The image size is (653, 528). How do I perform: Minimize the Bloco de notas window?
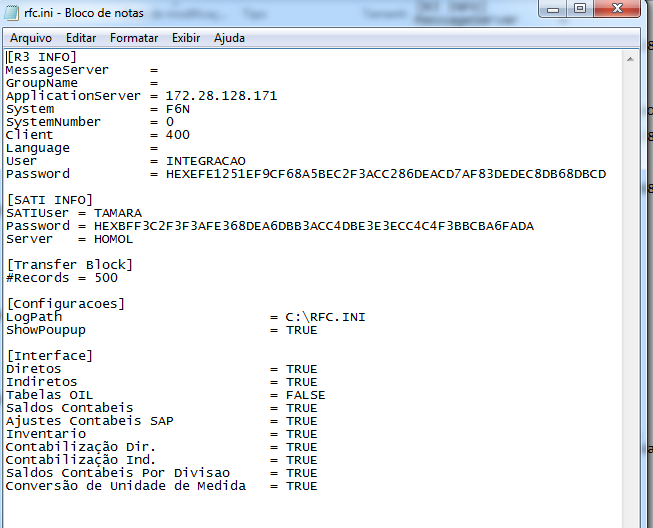tap(553, 8)
